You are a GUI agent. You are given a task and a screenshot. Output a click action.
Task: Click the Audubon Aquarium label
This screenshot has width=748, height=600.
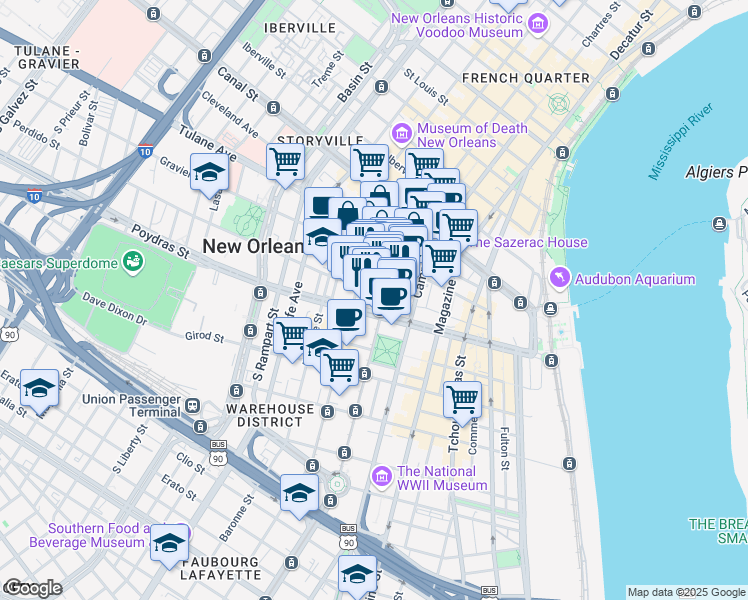tap(635, 279)
